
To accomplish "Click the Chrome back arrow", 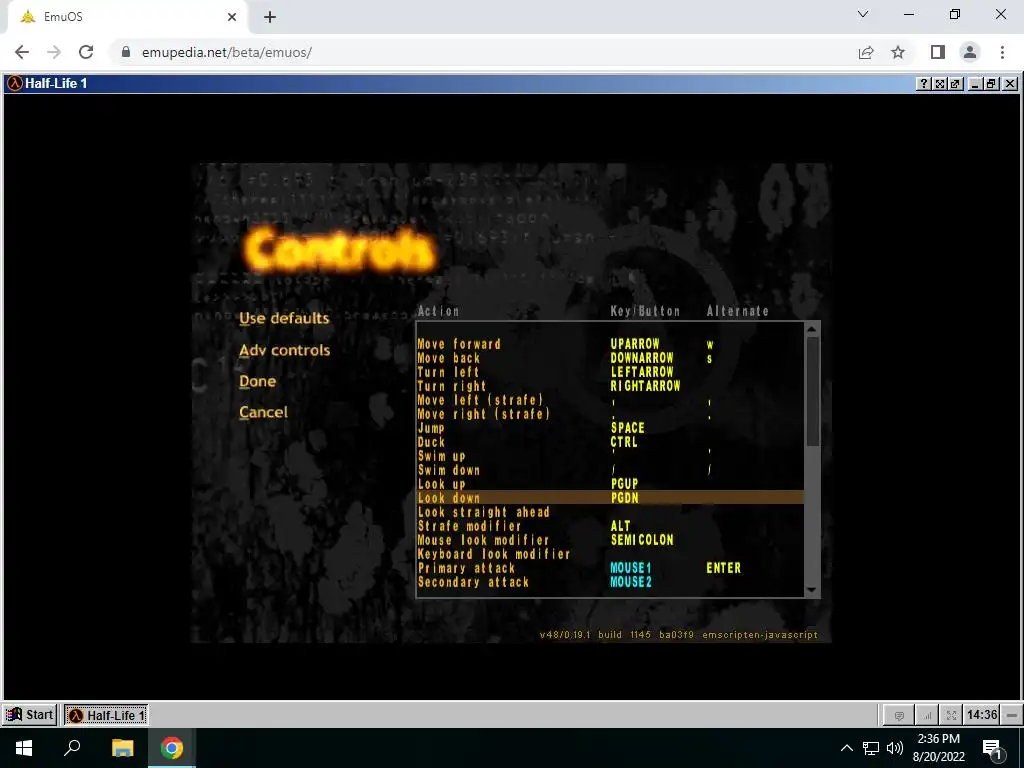I will pyautogui.click(x=22, y=52).
